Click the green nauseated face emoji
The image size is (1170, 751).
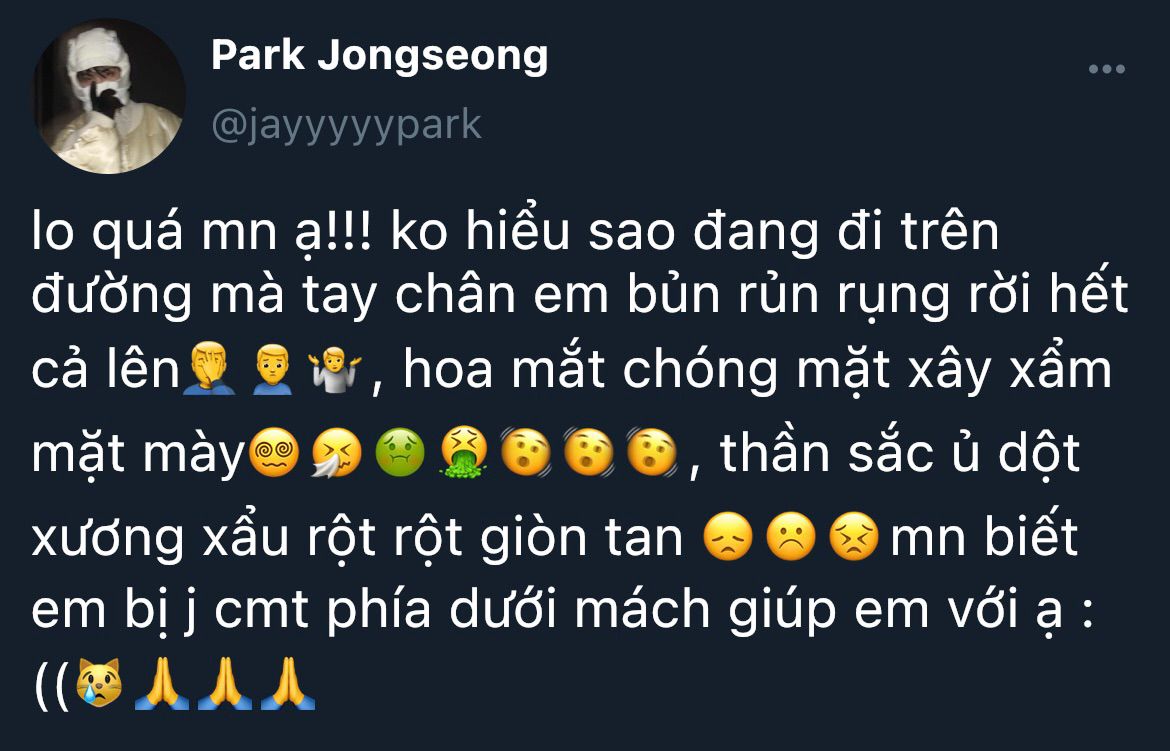click(399, 453)
